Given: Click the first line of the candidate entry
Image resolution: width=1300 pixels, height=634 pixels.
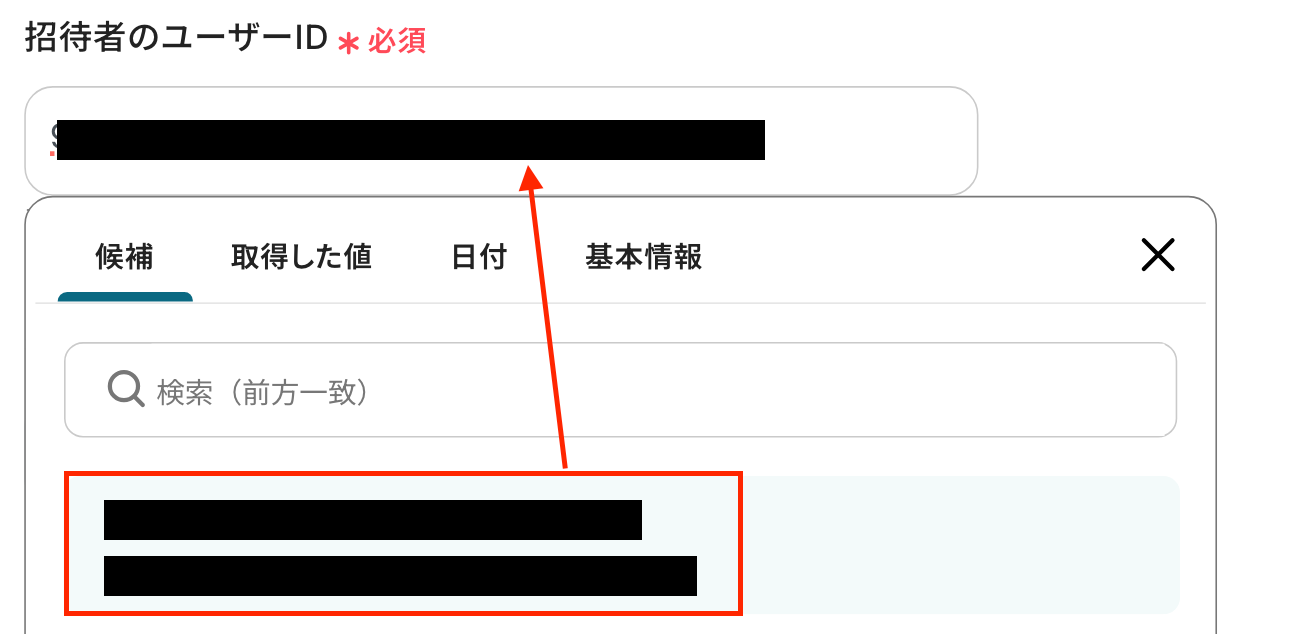Looking at the screenshot, I should [373, 520].
